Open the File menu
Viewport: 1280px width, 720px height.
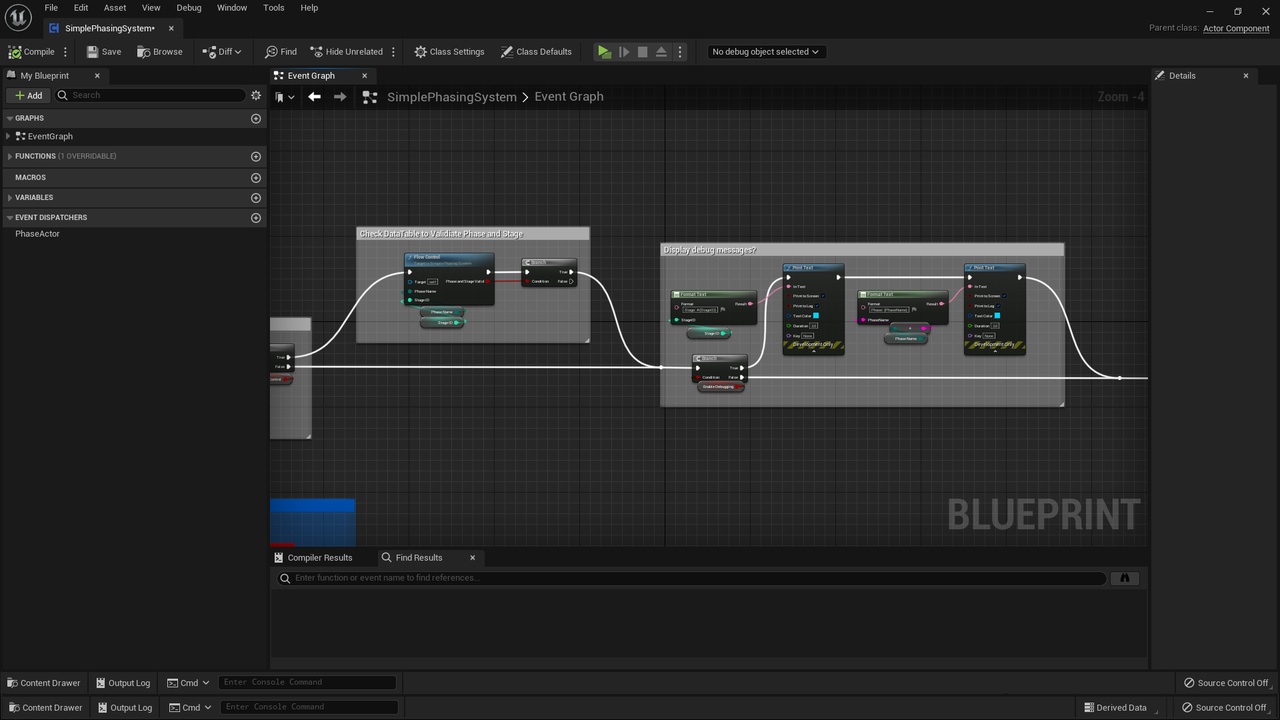click(51, 8)
